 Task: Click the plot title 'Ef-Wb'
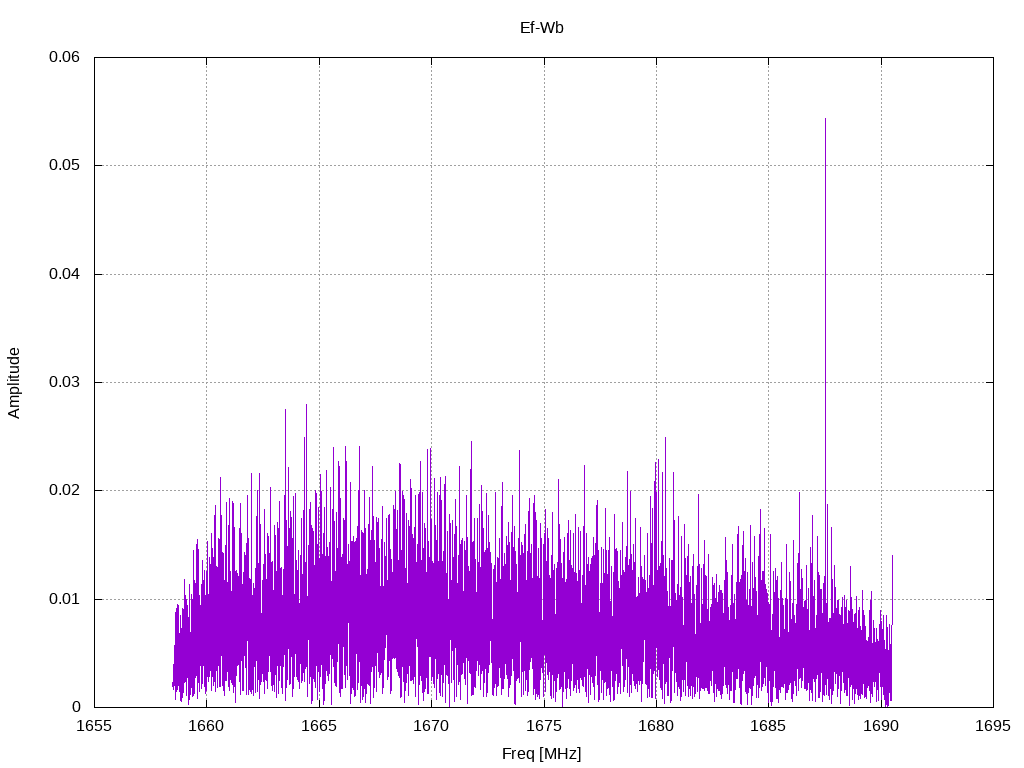pyautogui.click(x=541, y=28)
